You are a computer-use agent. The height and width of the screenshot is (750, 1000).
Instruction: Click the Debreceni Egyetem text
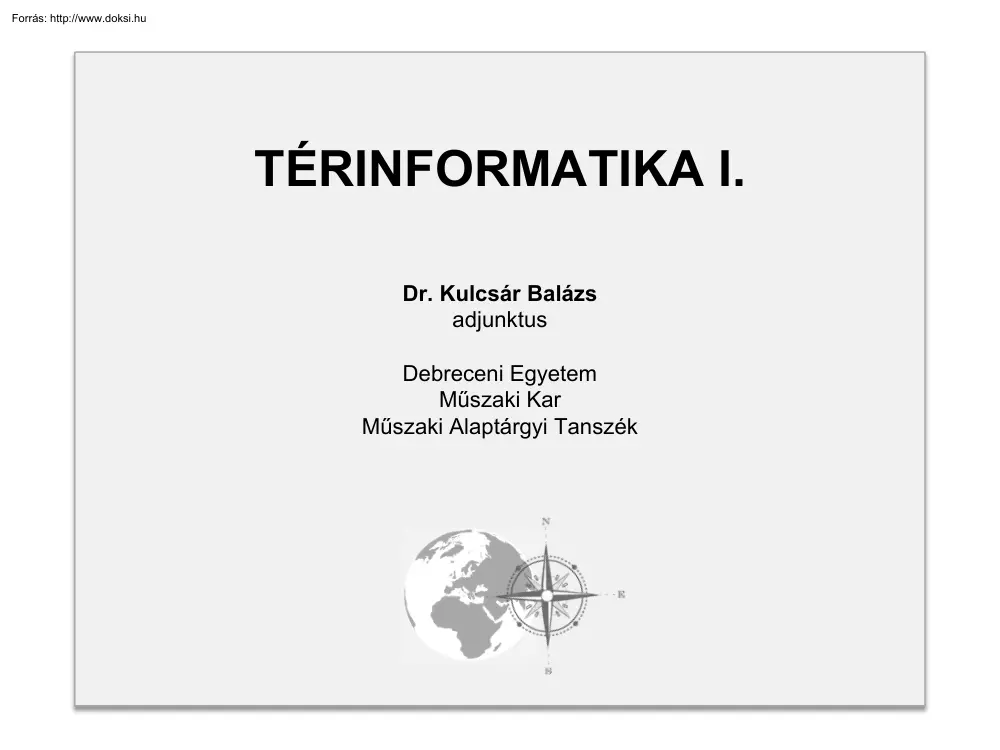pyautogui.click(x=499, y=374)
